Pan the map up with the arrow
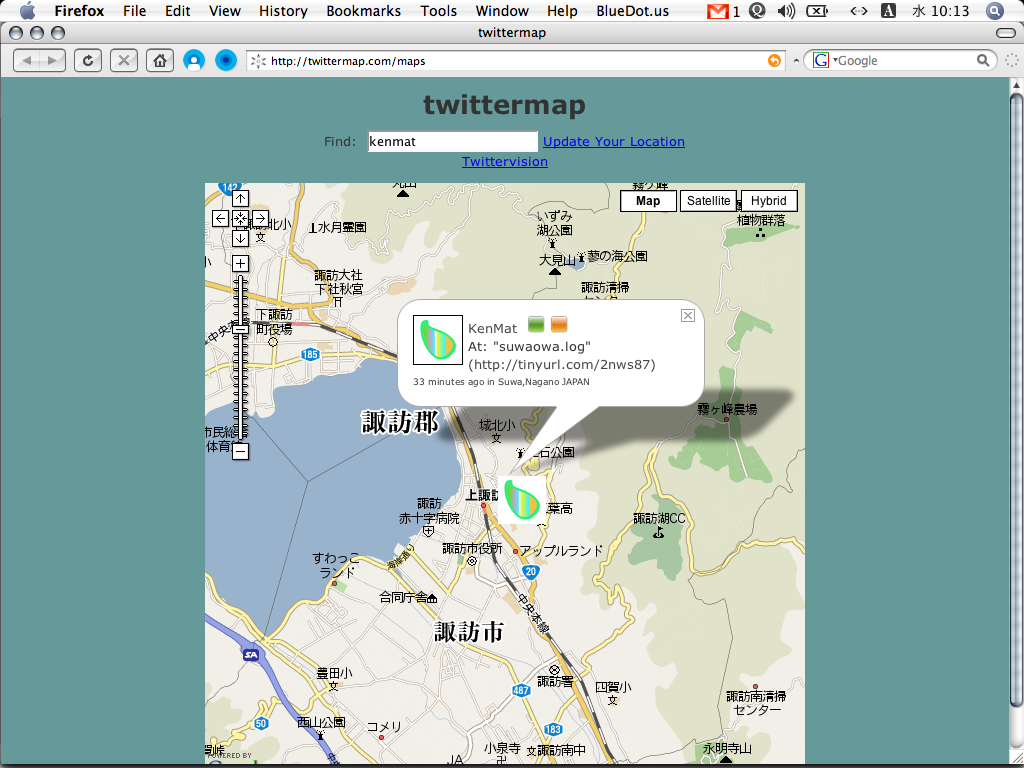 [240, 199]
